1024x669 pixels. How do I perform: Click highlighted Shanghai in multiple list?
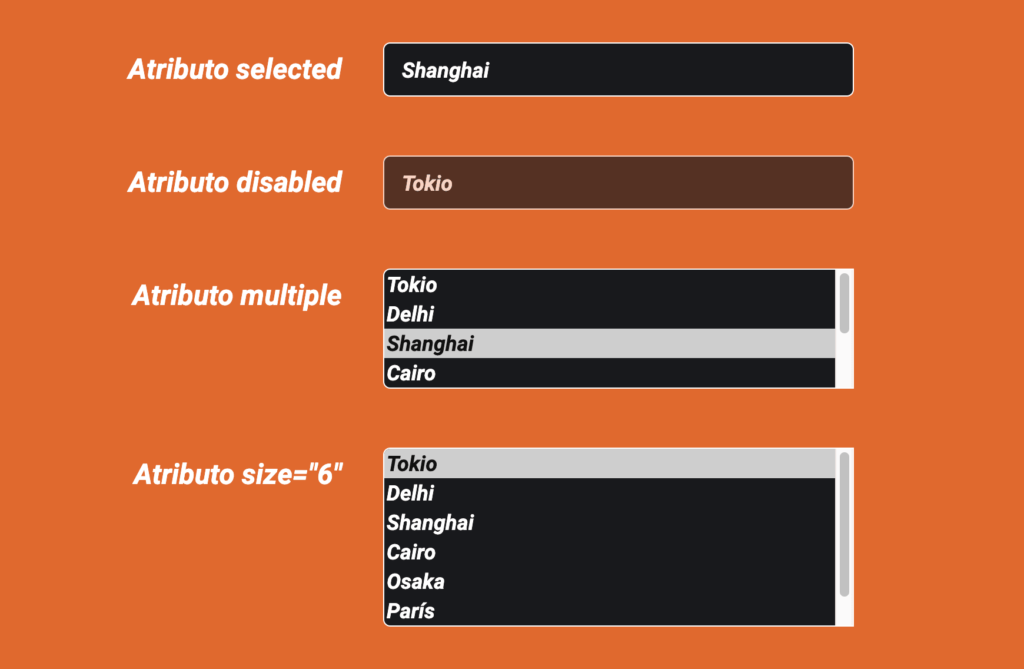(609, 344)
